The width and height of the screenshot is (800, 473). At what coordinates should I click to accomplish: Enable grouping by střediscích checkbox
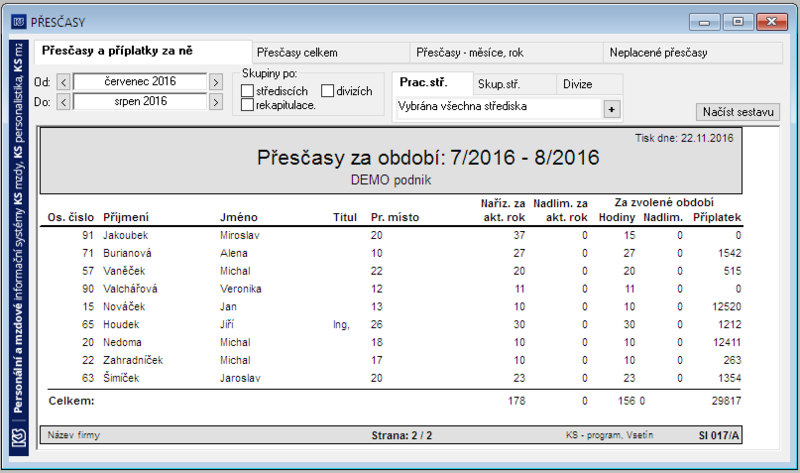[x=247, y=91]
